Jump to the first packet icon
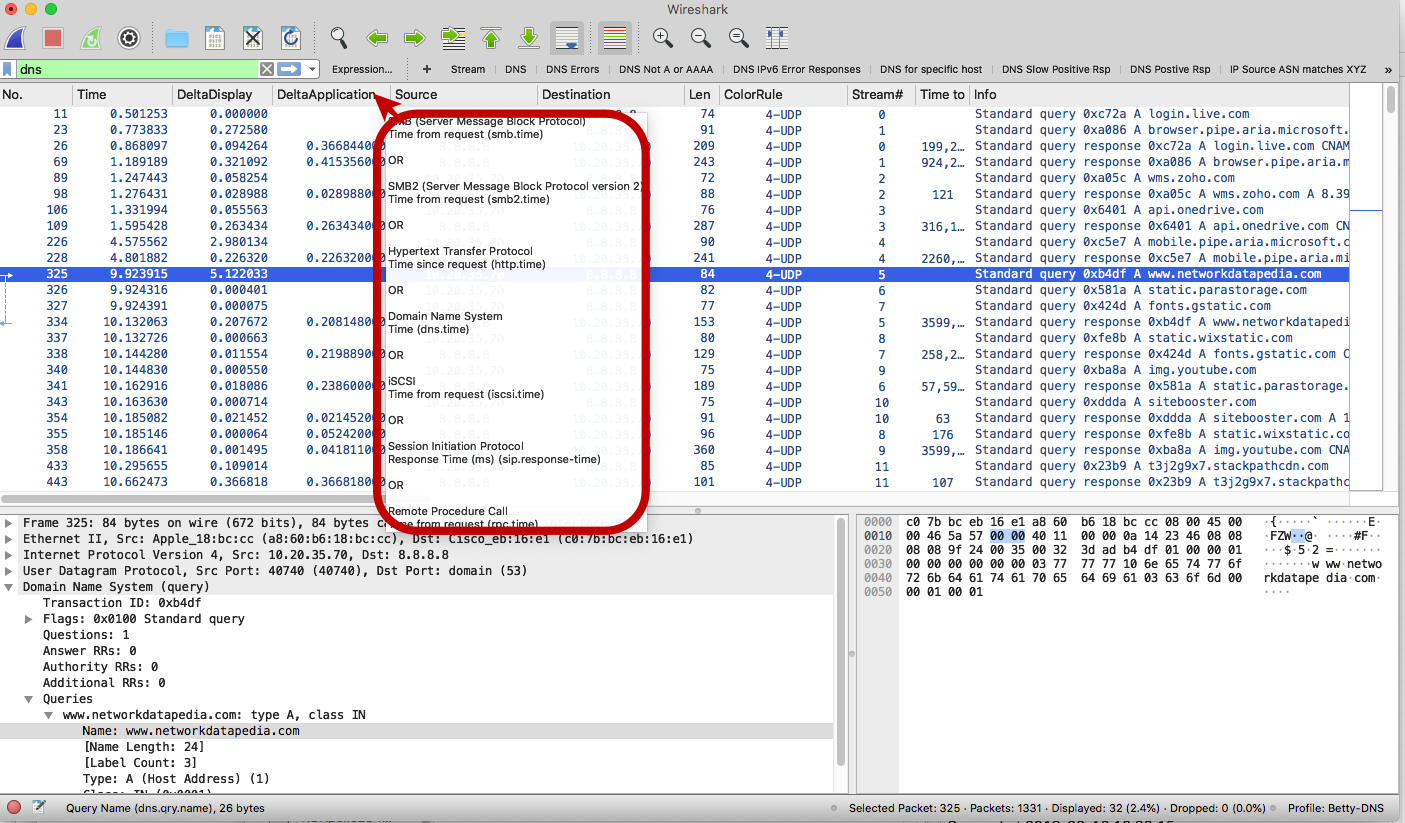The height and width of the screenshot is (823, 1405). coord(491,38)
